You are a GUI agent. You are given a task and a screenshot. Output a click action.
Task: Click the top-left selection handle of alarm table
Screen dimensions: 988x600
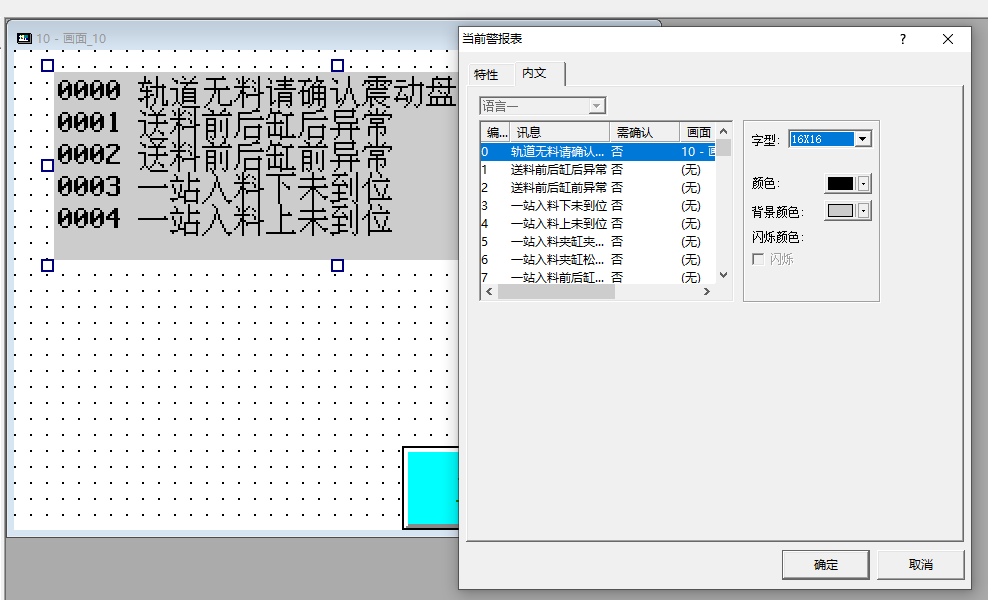pyautogui.click(x=47, y=66)
